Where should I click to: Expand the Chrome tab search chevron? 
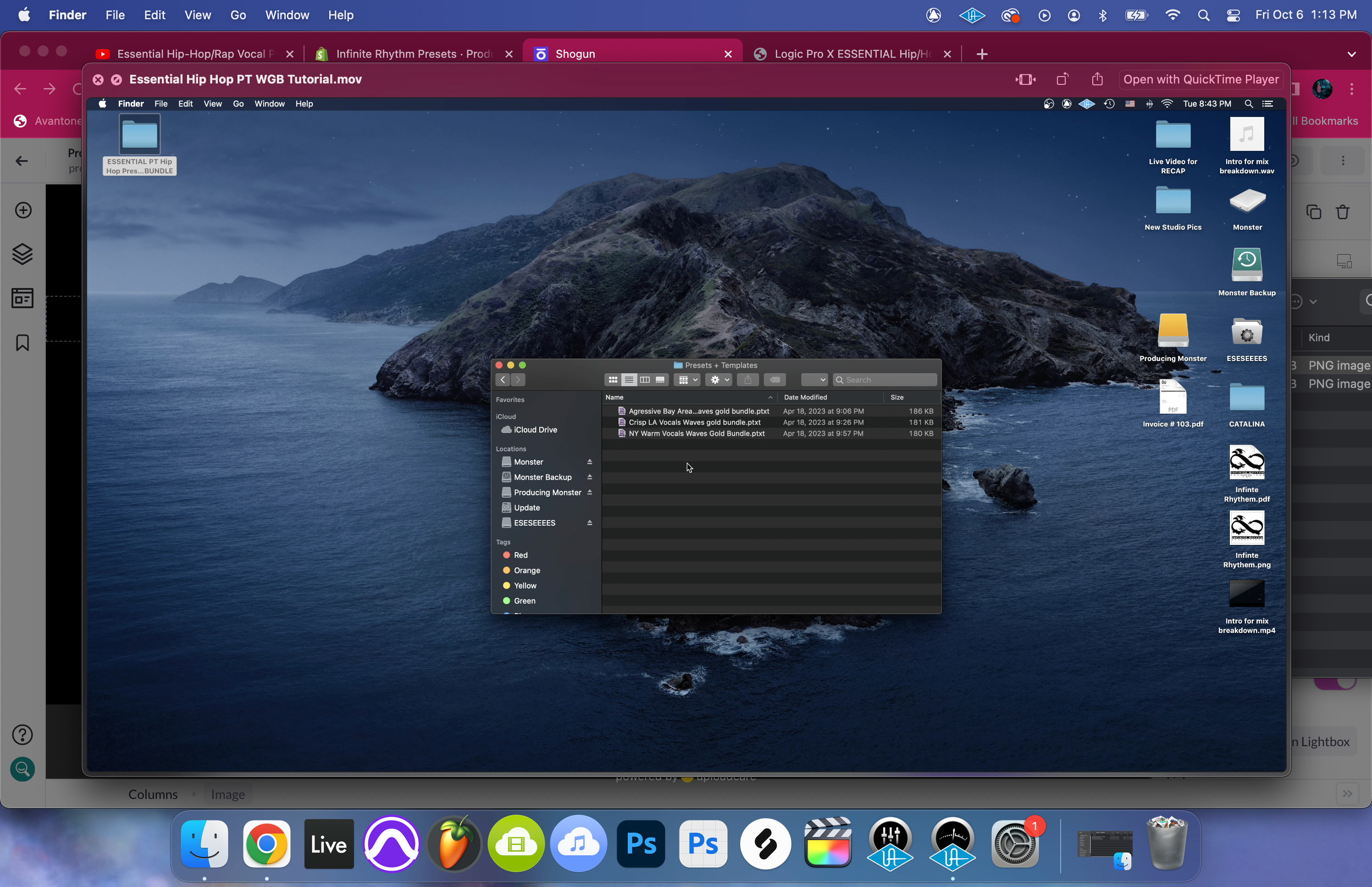[x=1351, y=54]
